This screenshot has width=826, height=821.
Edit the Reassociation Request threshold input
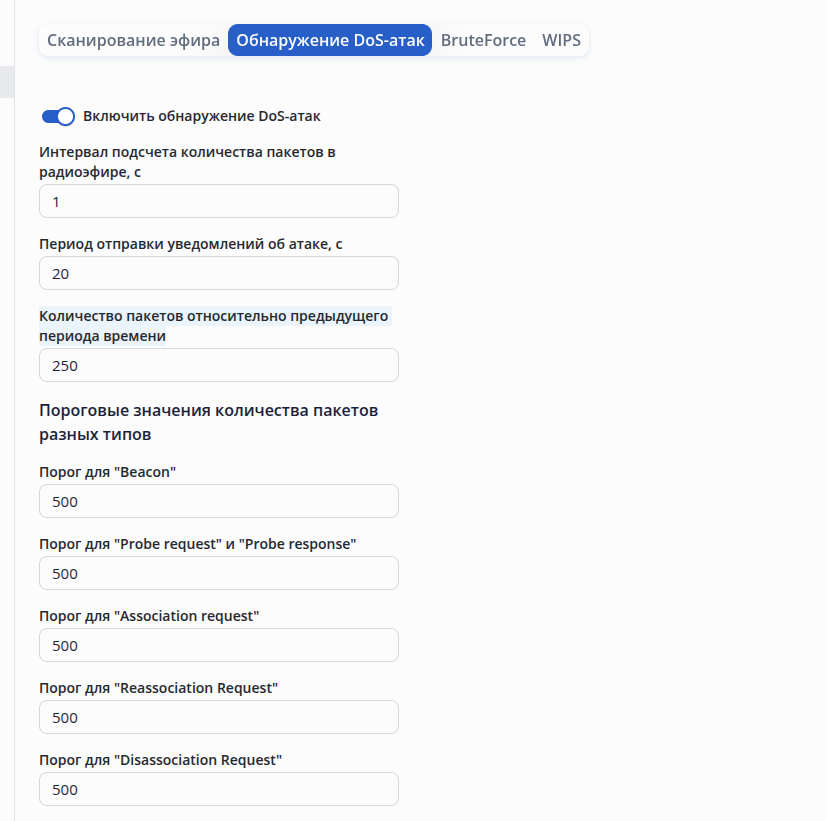(218, 717)
